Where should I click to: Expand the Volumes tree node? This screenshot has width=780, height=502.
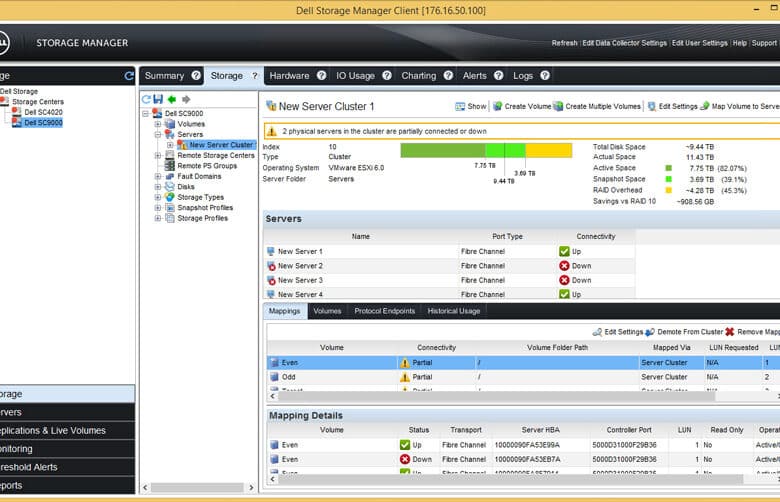click(158, 124)
